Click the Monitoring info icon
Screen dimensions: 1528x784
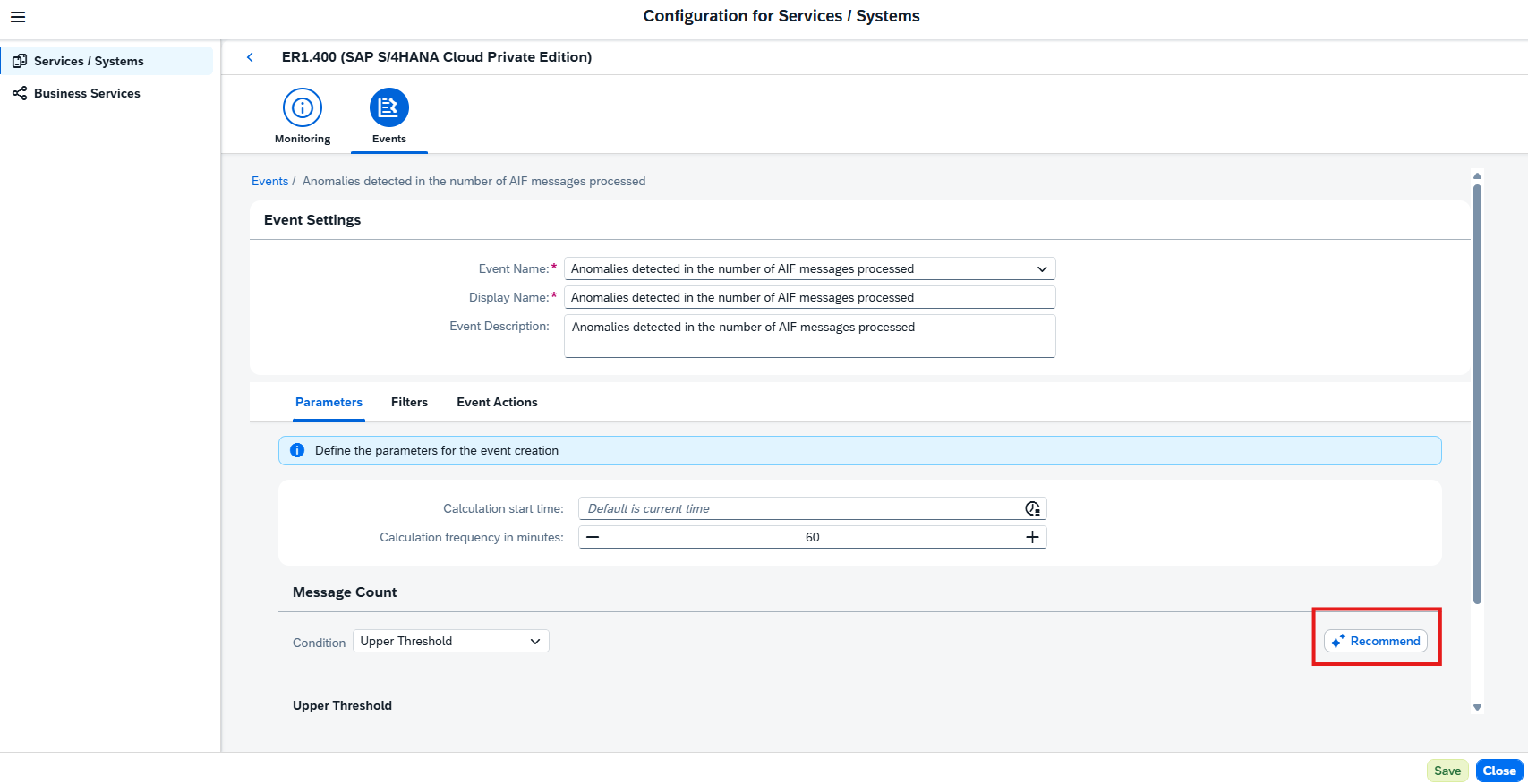(303, 107)
